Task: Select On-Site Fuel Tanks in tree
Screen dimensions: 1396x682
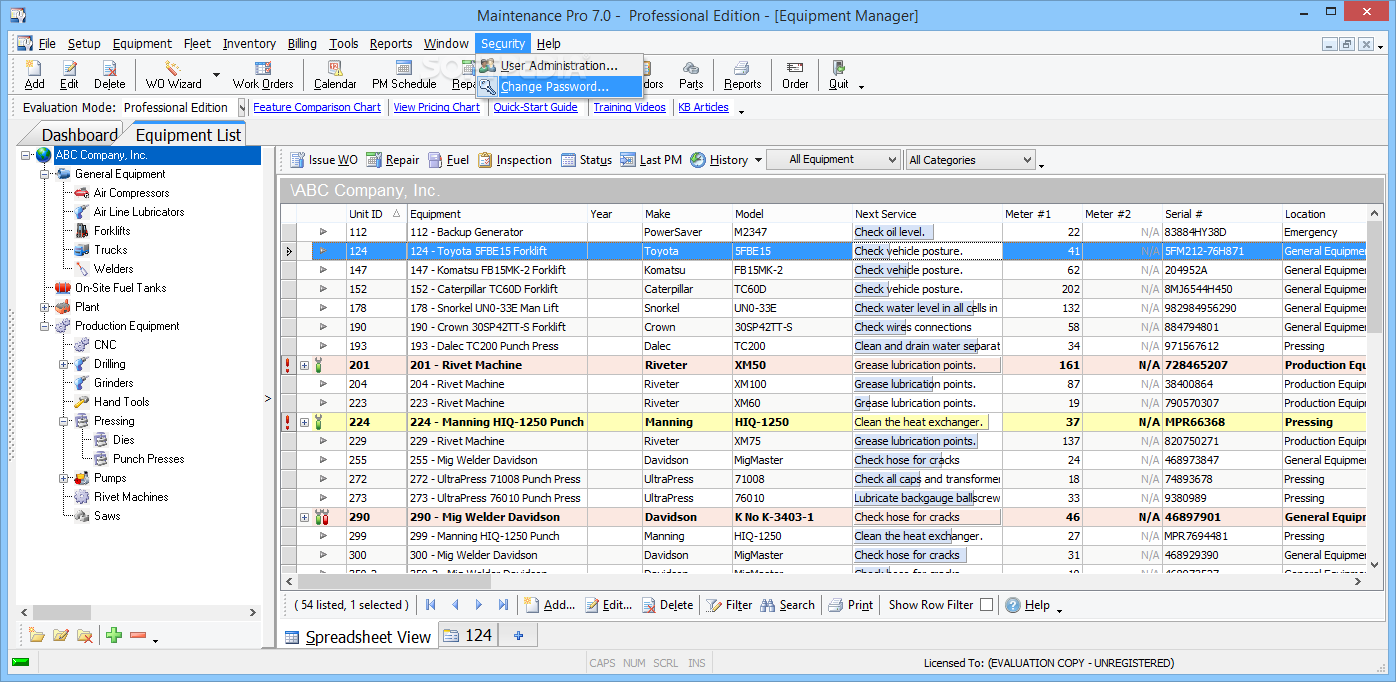Action: click(120, 288)
